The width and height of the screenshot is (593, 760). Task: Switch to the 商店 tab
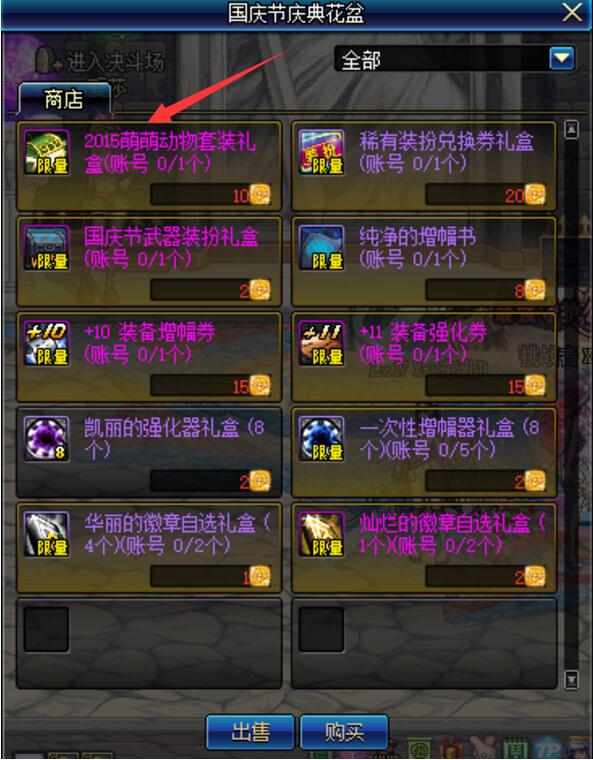[64, 99]
